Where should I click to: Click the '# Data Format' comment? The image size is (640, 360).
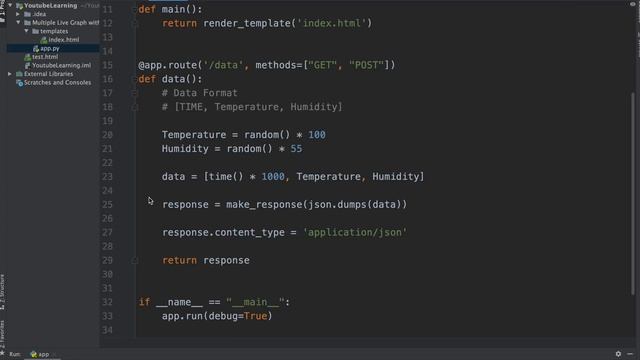pos(199,93)
